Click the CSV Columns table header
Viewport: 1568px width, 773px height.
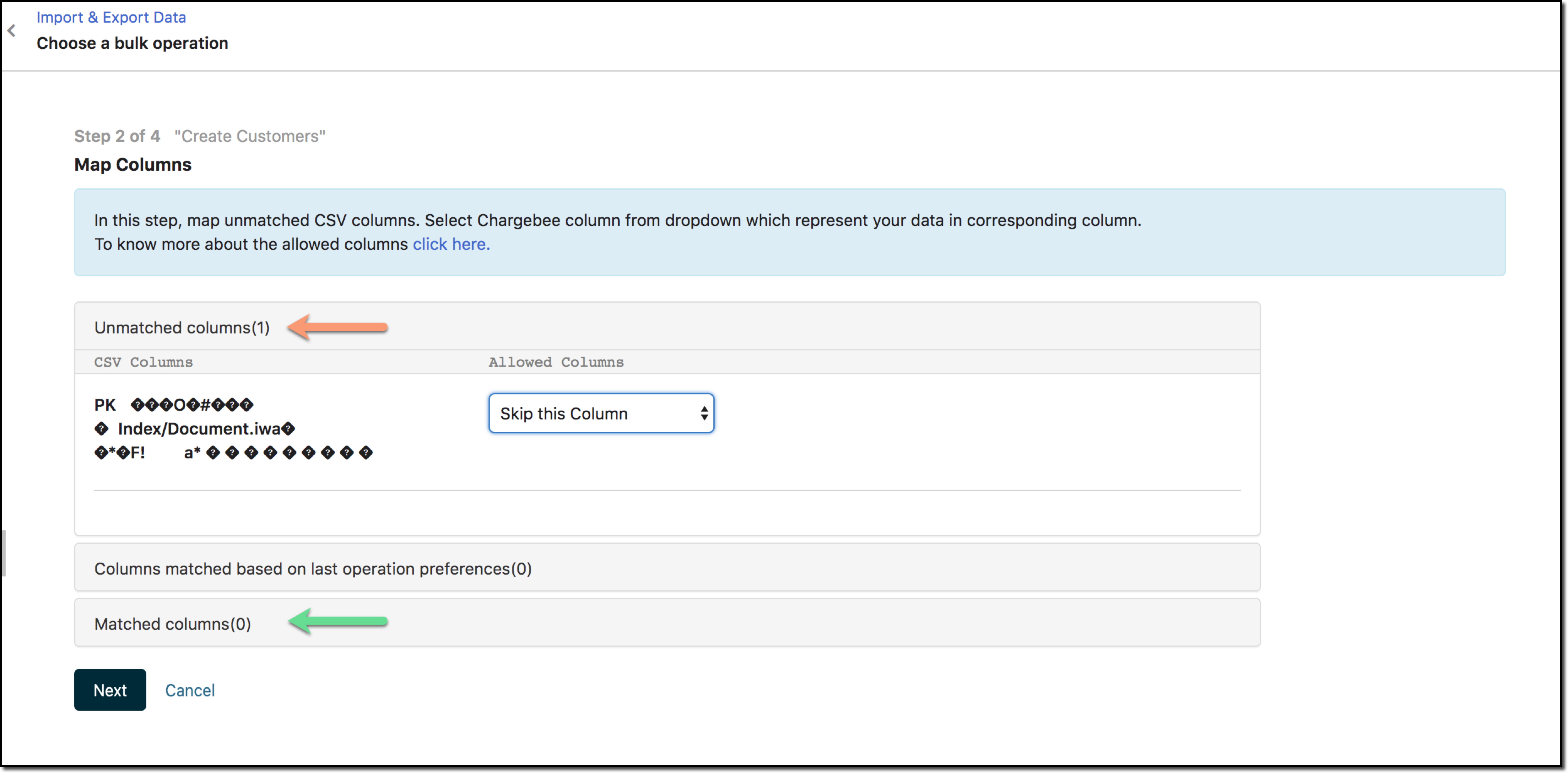143,362
